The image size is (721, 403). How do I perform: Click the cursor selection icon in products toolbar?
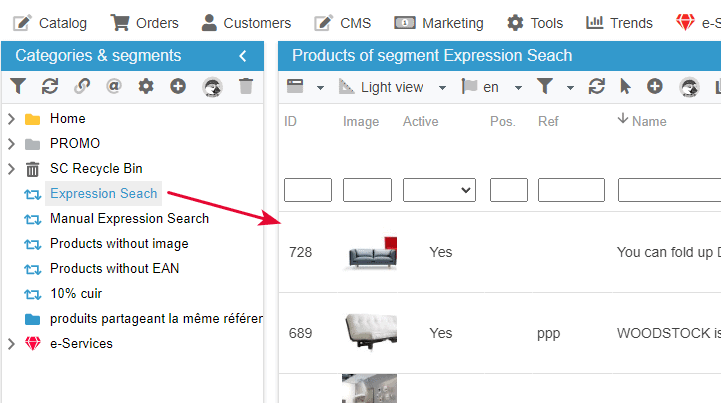coord(625,87)
